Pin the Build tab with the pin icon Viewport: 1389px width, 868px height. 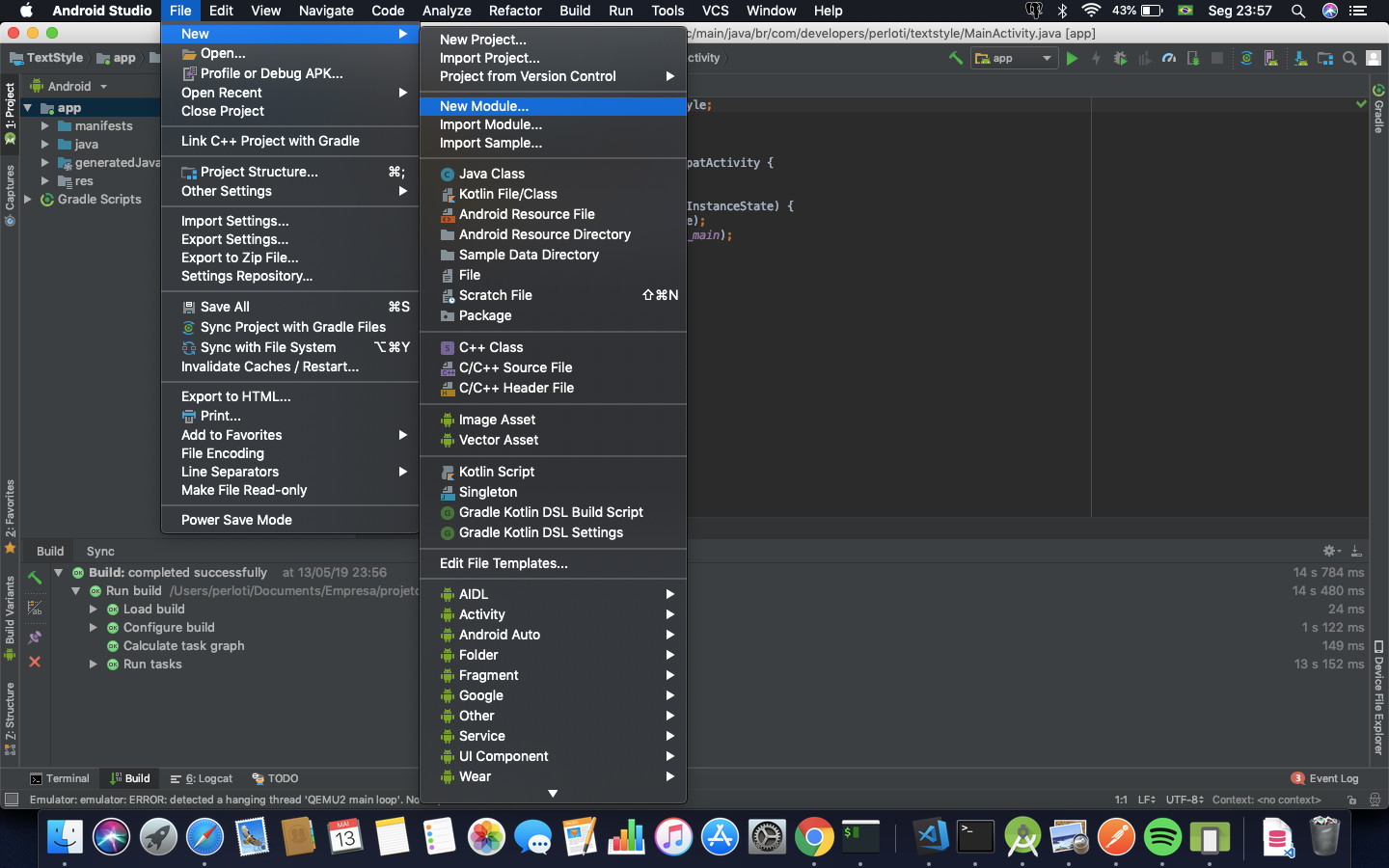tap(35, 637)
